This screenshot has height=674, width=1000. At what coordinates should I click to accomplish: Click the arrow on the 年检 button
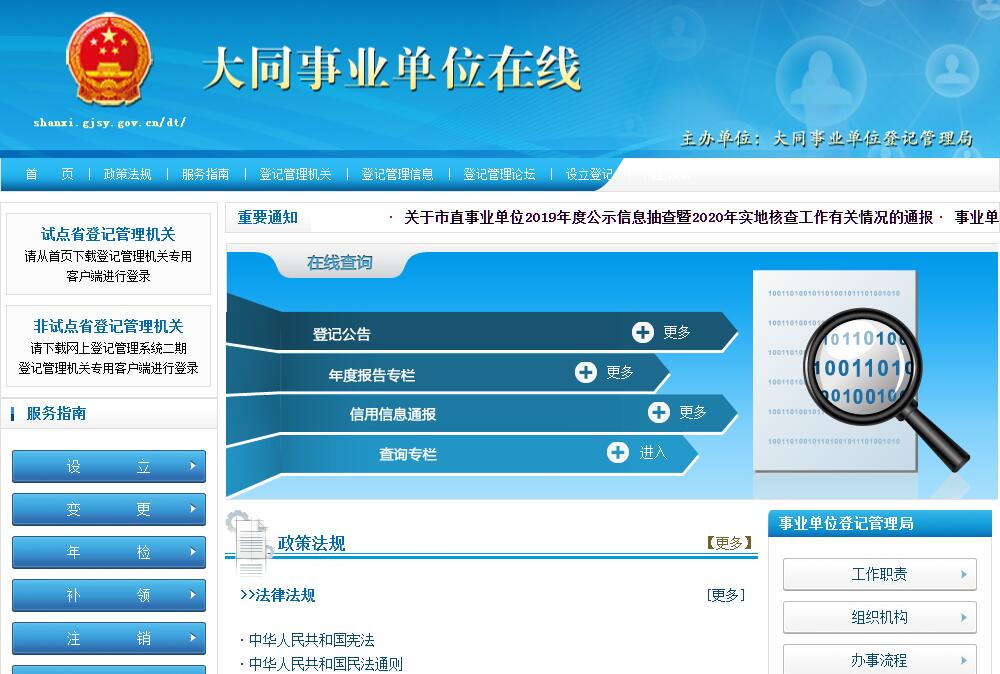[193, 552]
